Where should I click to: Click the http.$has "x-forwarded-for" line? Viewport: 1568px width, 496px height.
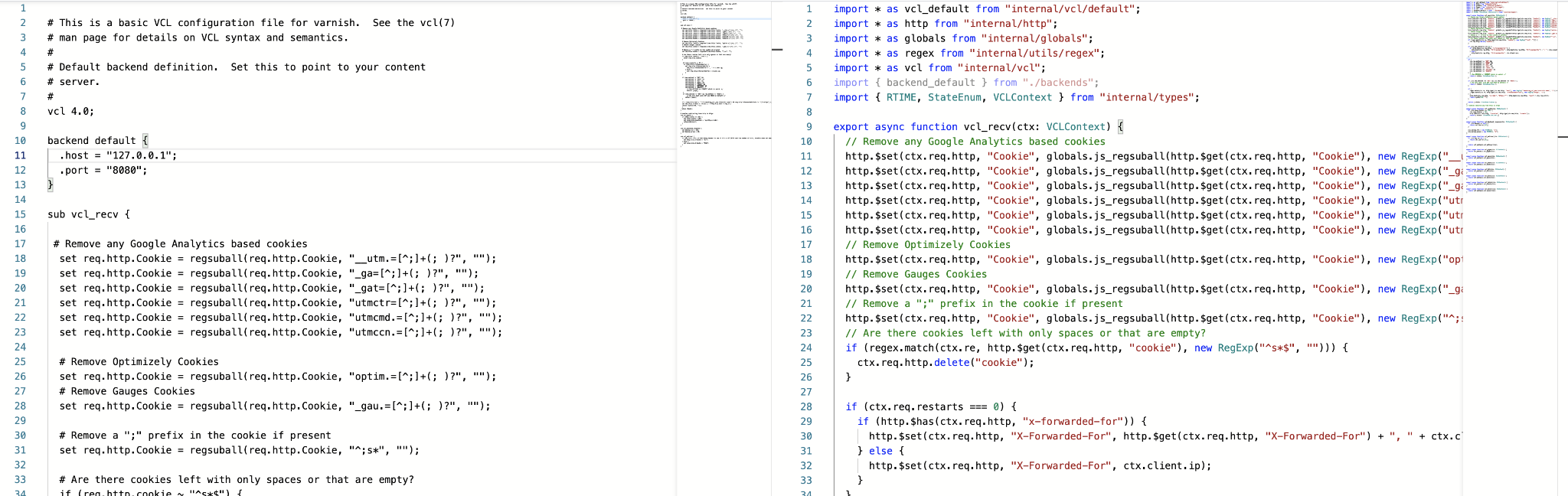1001,421
